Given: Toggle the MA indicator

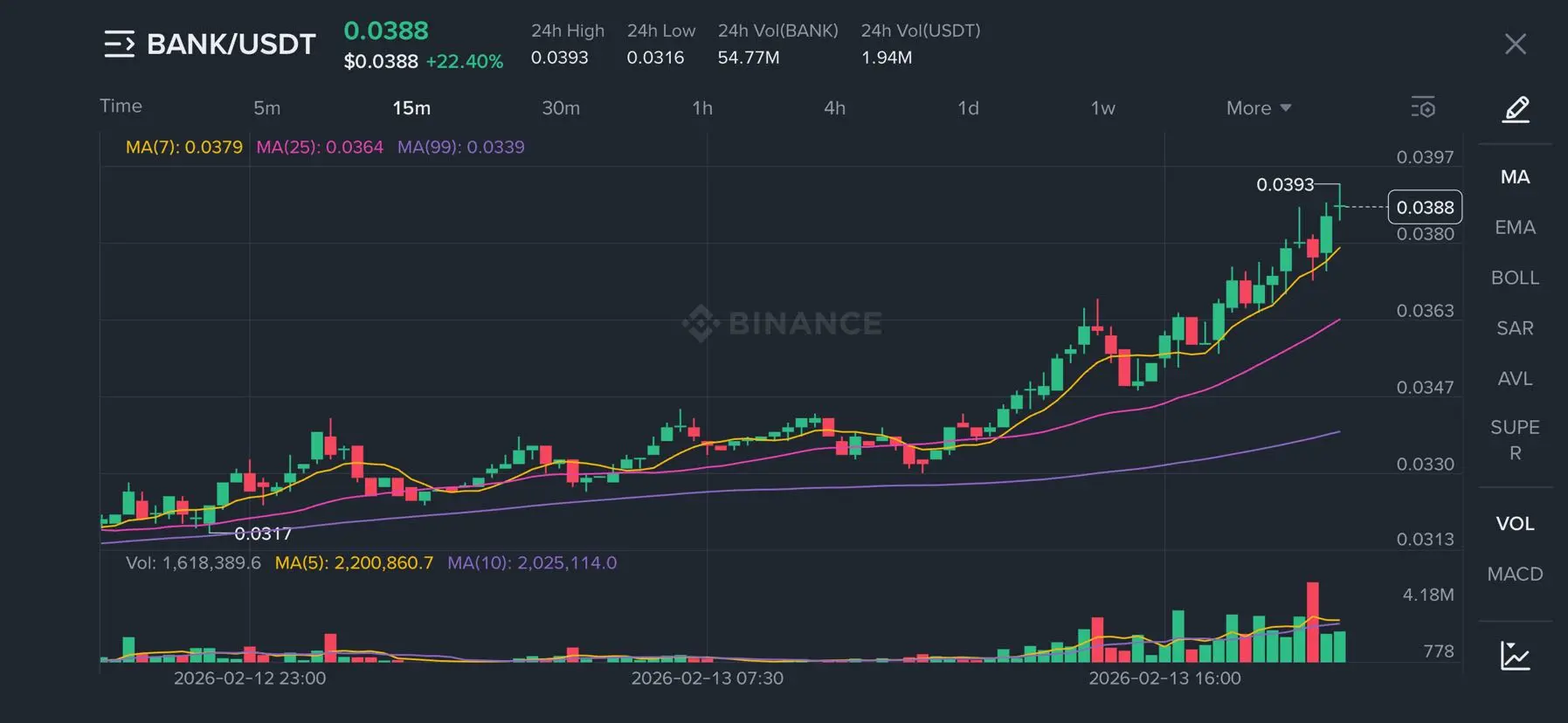Looking at the screenshot, I should (x=1515, y=177).
